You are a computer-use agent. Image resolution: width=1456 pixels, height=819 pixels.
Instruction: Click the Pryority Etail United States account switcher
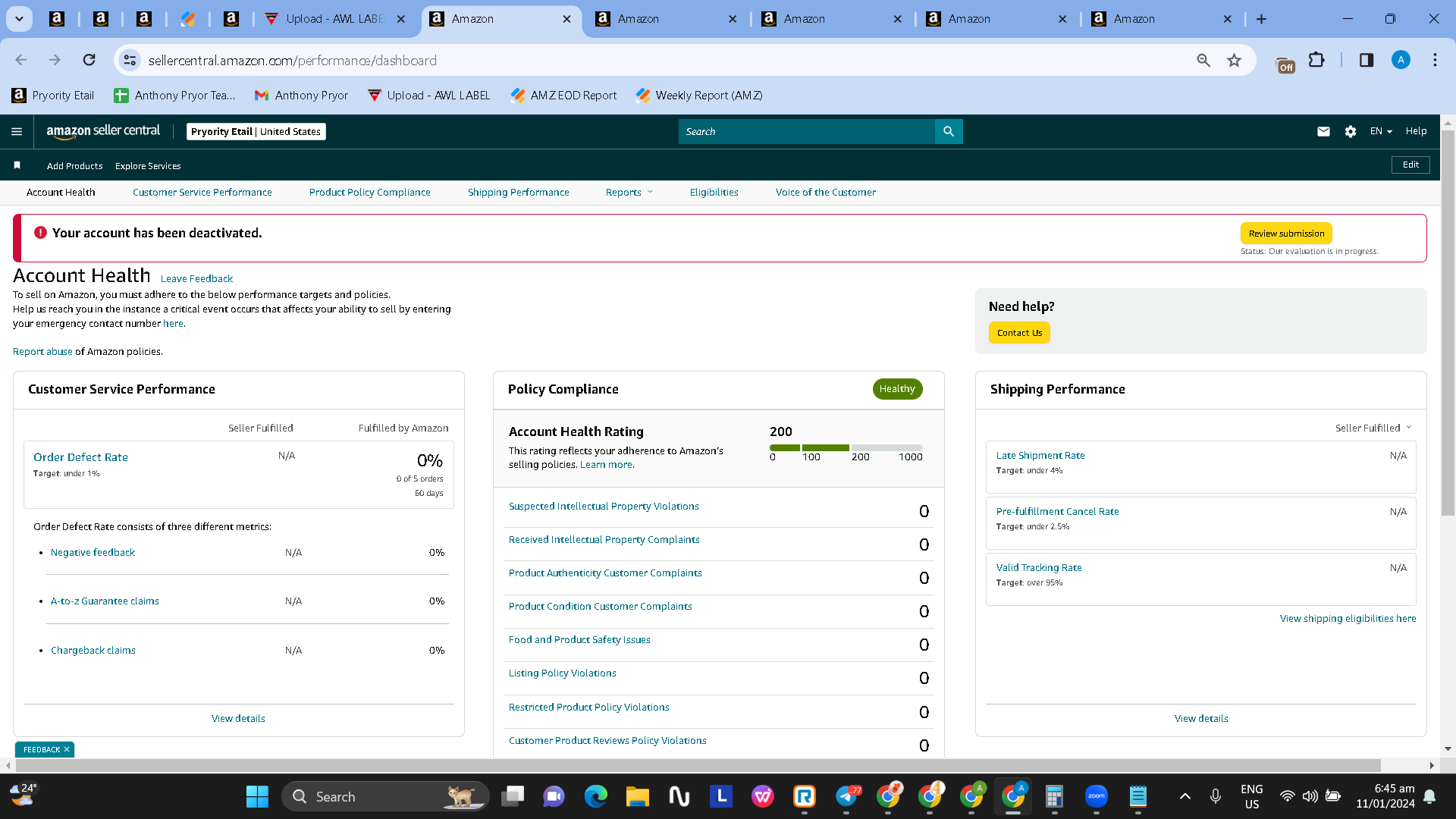coord(256,131)
